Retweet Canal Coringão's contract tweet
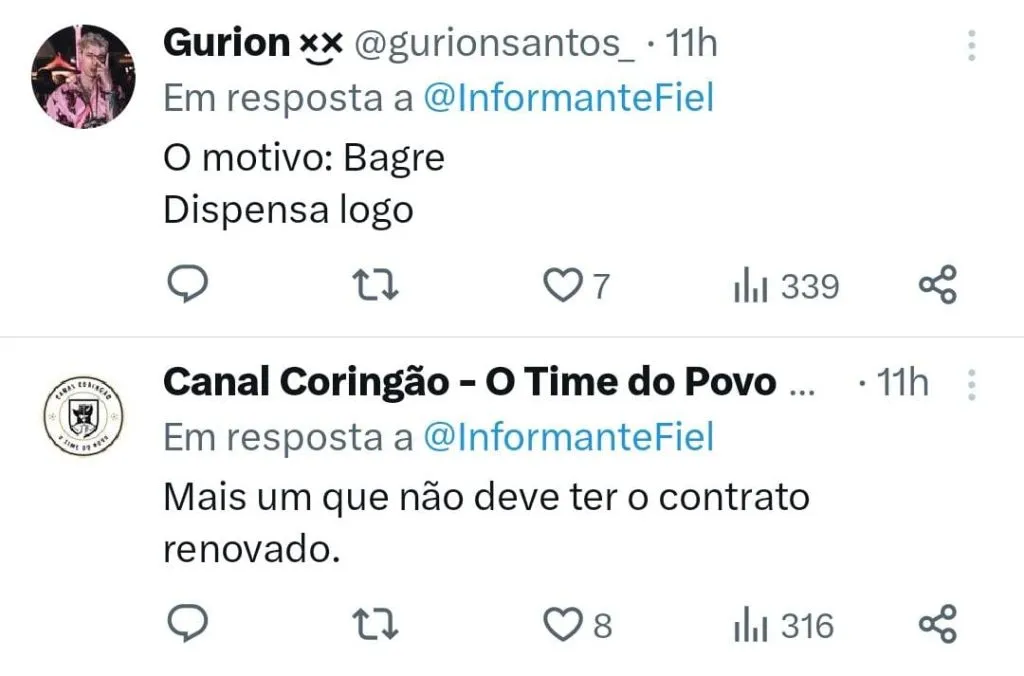This screenshot has width=1024, height=676. point(378,625)
